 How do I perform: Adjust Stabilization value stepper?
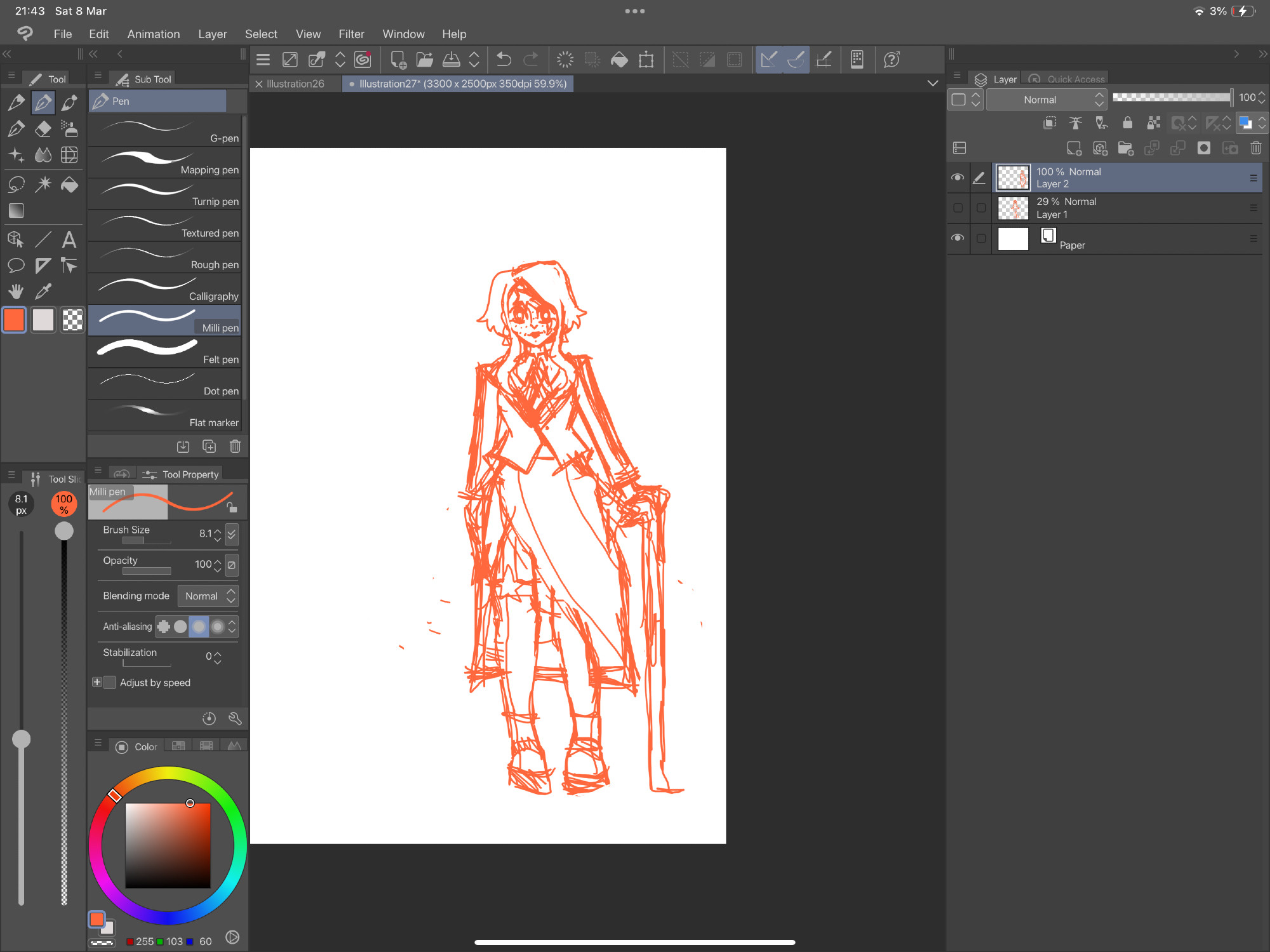click(x=218, y=657)
